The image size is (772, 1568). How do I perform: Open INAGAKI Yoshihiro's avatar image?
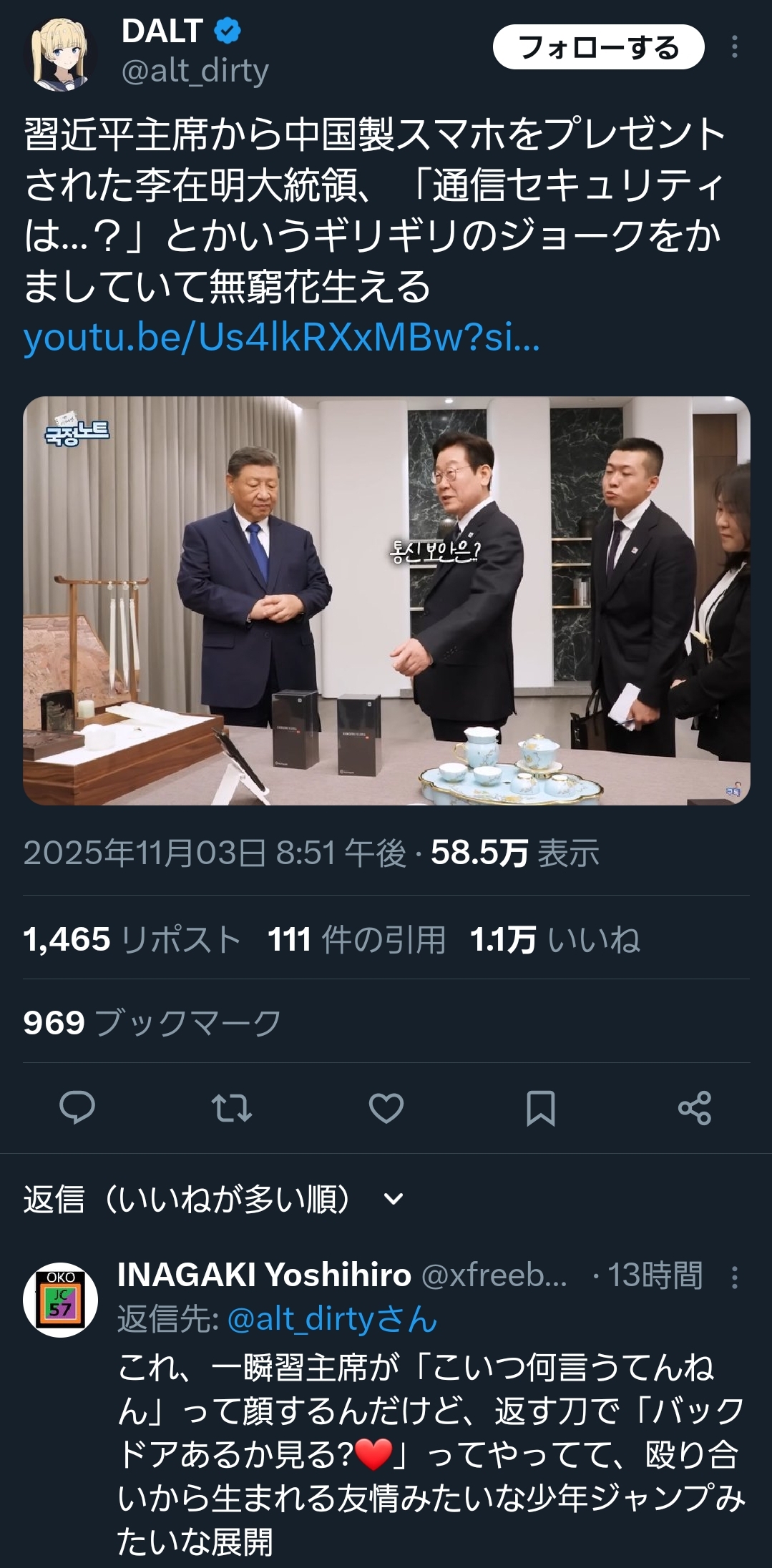(60, 1300)
